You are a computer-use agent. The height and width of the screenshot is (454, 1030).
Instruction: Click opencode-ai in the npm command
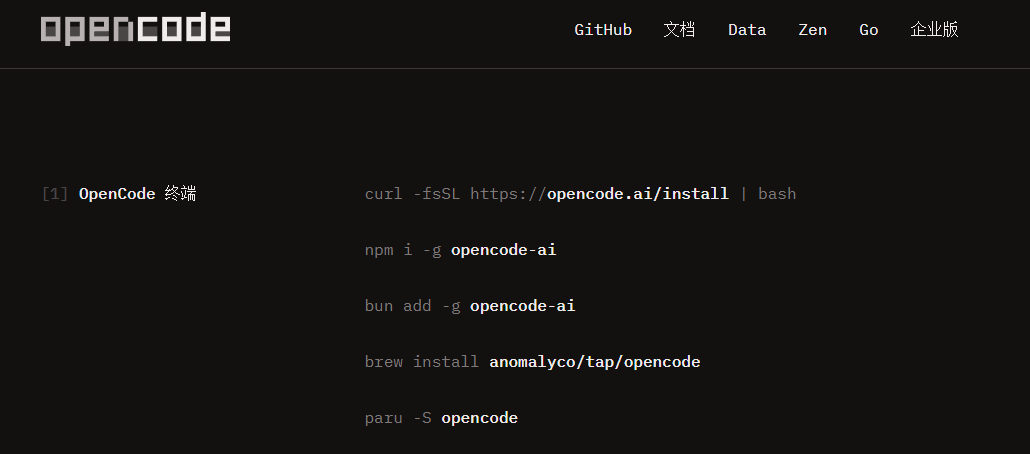503,250
